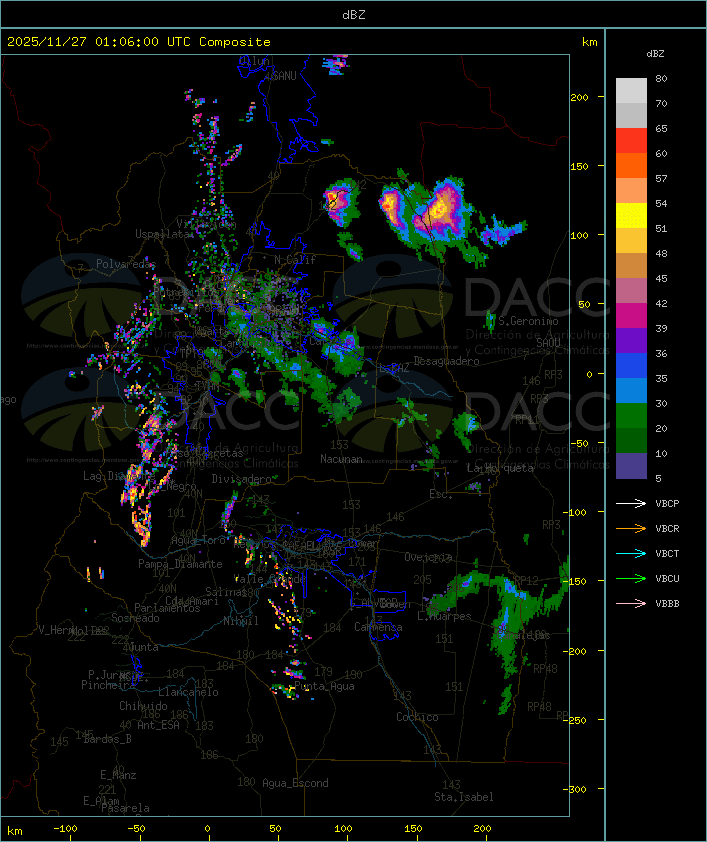Select the red 60–65 dBZ swatch
The width and height of the screenshot is (707, 842).
(631, 141)
